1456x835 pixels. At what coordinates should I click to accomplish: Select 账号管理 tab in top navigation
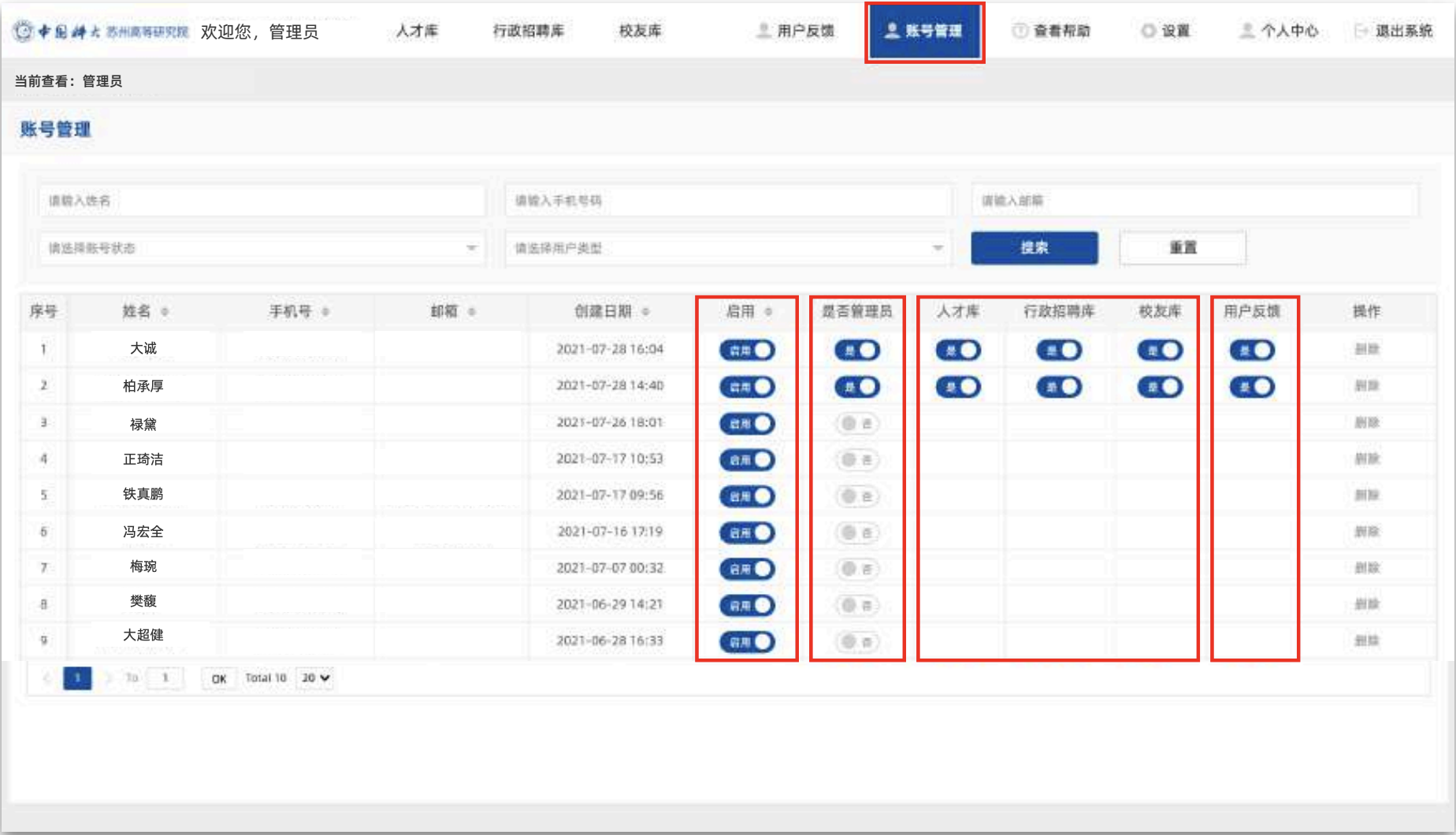tap(924, 31)
